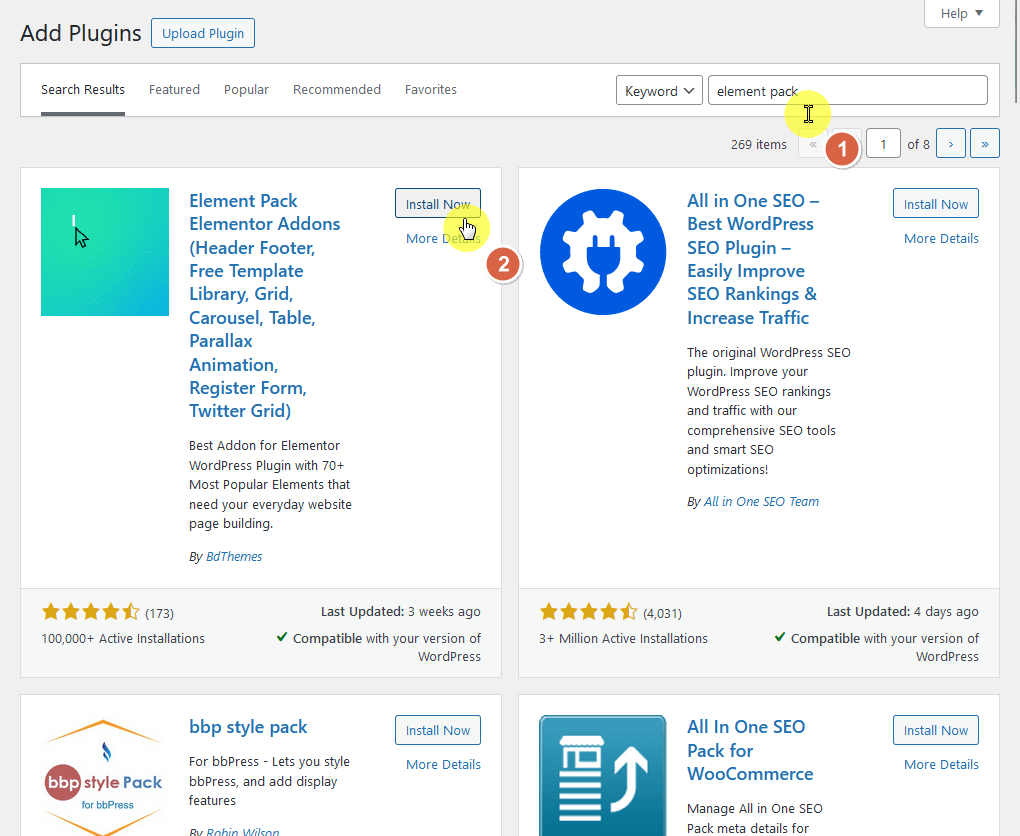Viewport: 1020px width, 836px height.
Task: Open the Keyword search type dropdown
Action: click(x=659, y=90)
